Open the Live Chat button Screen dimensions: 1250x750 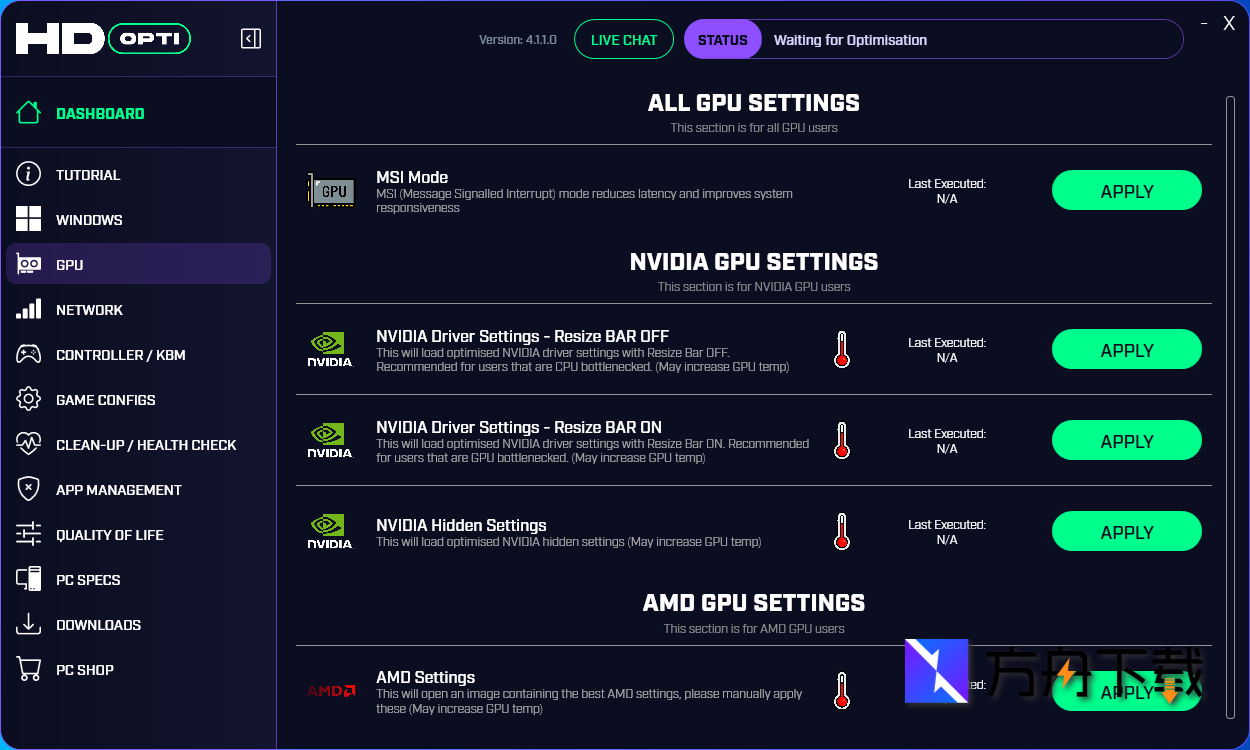624,40
